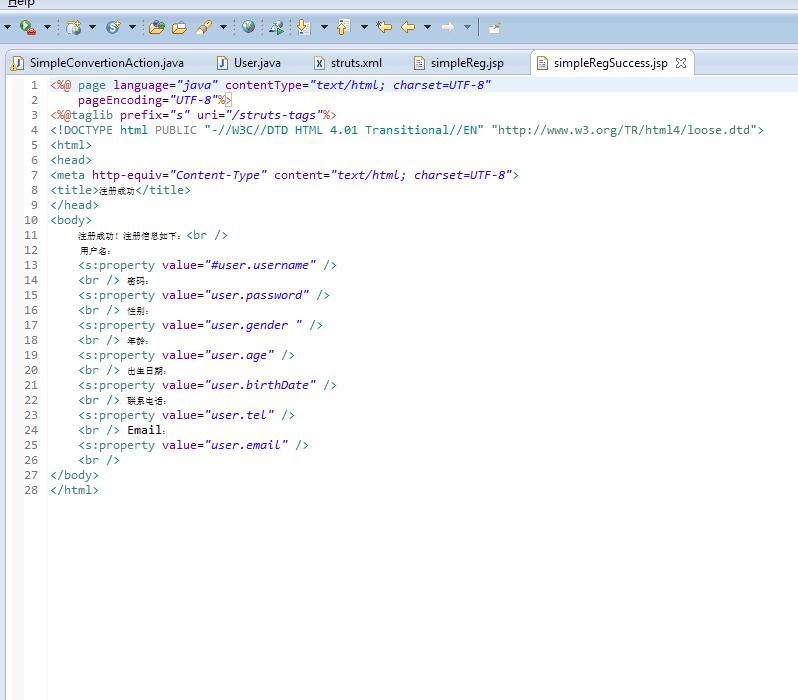Click line number 28 in the gutter
Screen dimensions: 798x700
pos(31,490)
